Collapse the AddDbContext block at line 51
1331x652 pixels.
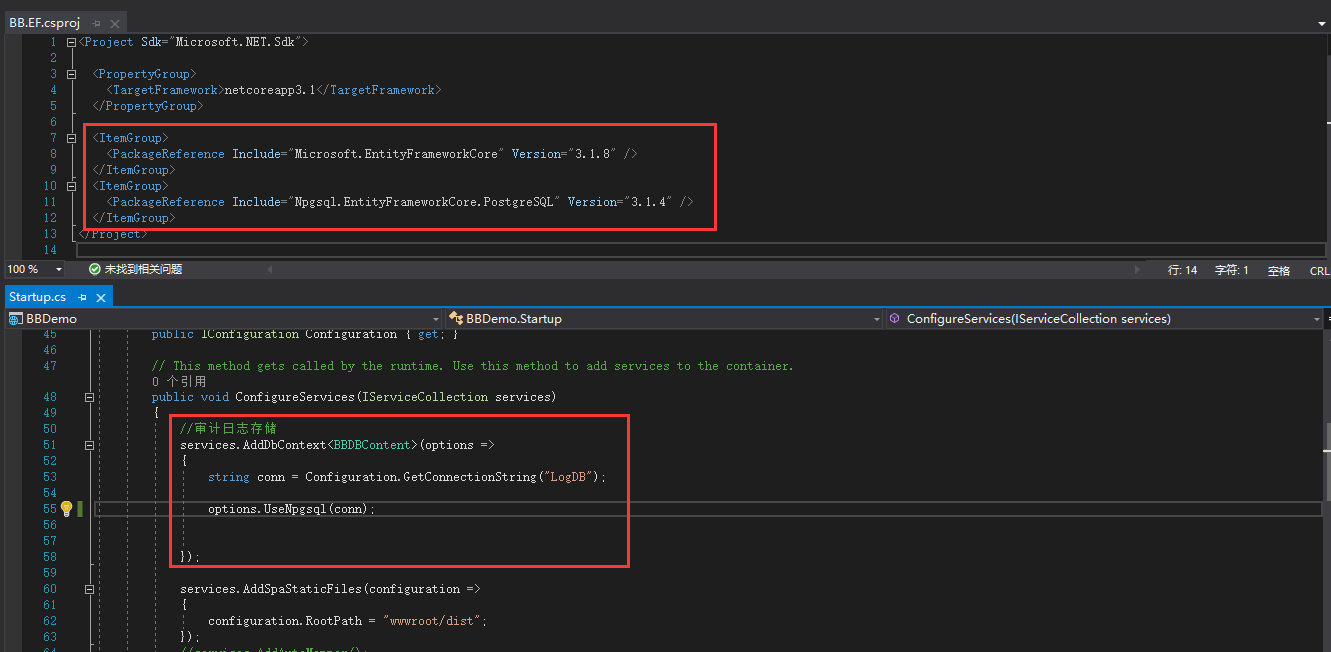click(x=89, y=445)
